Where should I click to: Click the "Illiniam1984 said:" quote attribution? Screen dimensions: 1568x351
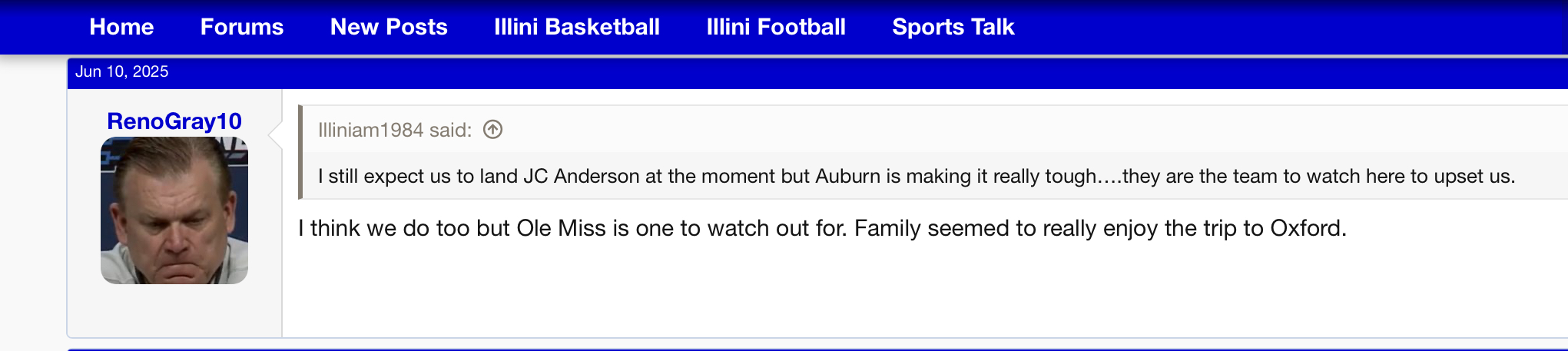point(395,130)
